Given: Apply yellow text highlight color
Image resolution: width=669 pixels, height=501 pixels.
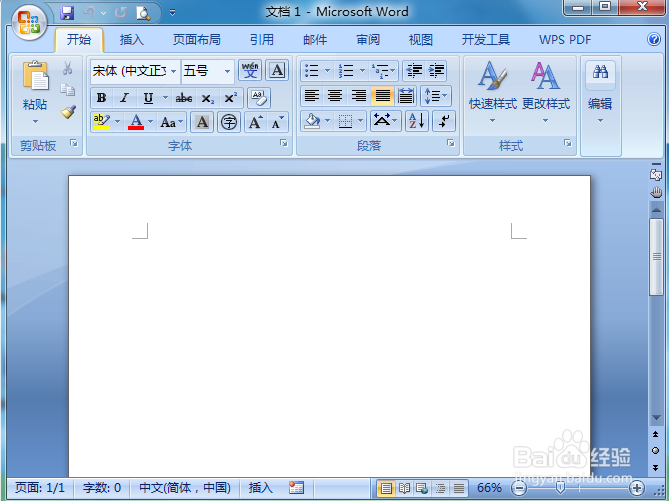Looking at the screenshot, I should click(x=102, y=122).
